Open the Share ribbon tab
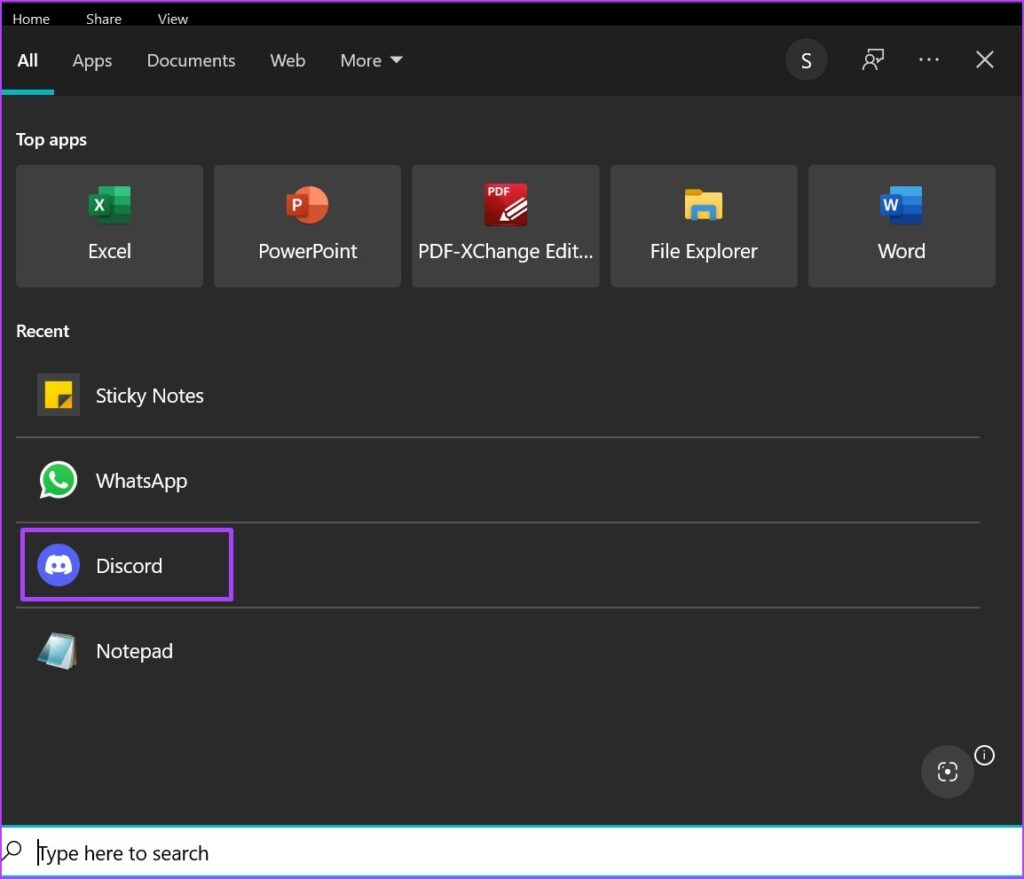 coord(103,19)
